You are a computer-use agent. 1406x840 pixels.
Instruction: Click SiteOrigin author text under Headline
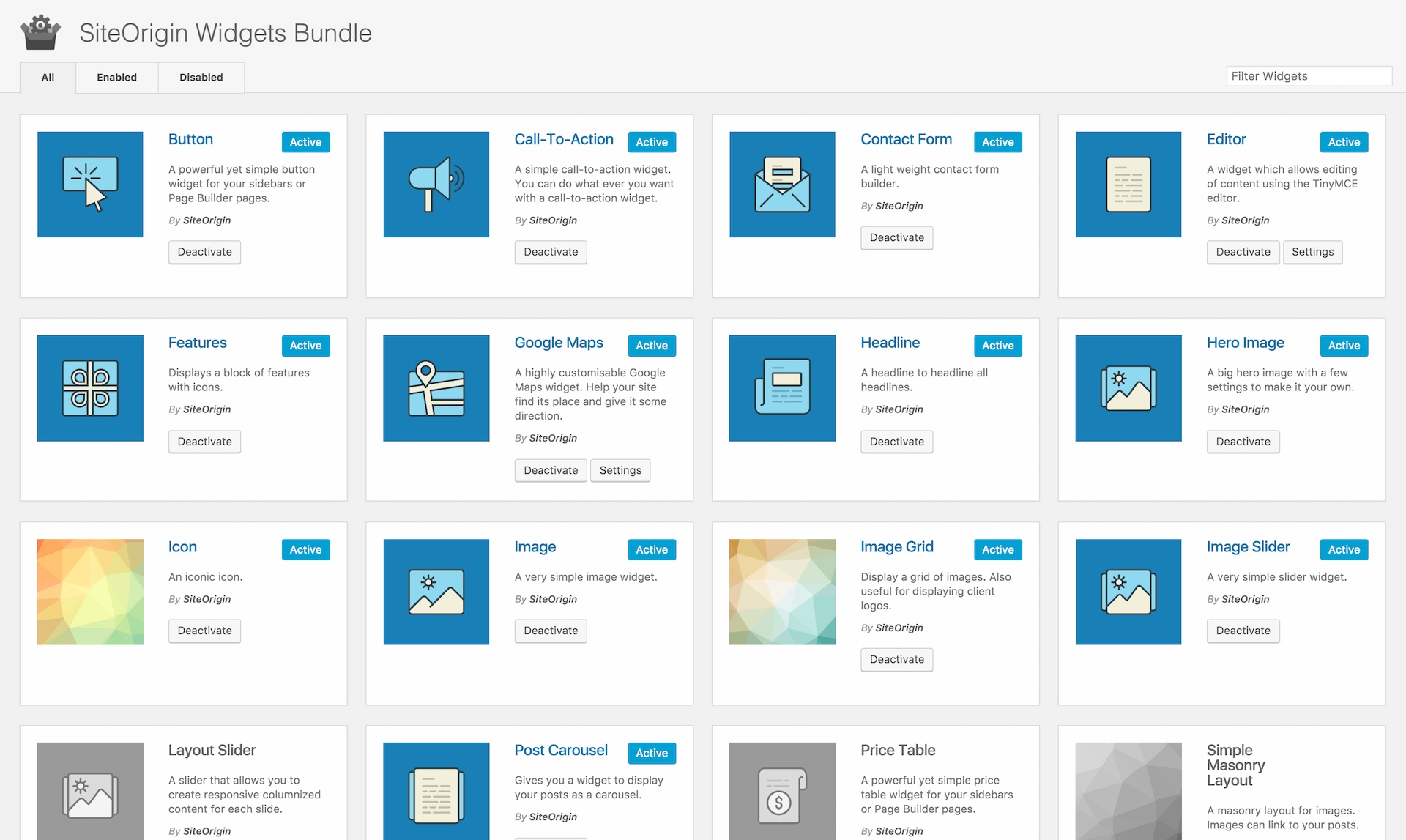[899, 409]
